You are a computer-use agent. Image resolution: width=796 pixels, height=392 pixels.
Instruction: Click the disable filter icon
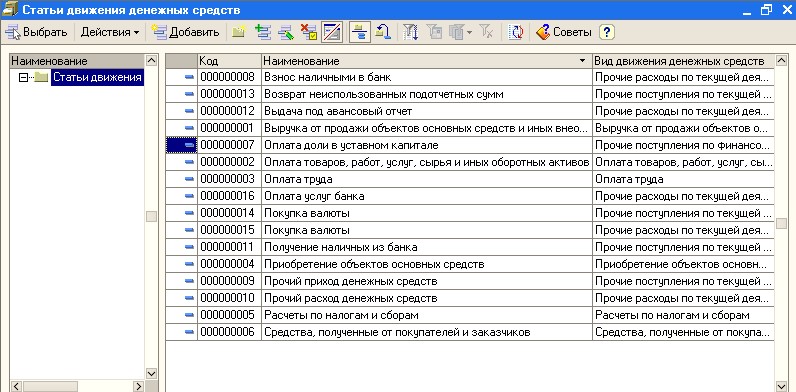tap(486, 32)
